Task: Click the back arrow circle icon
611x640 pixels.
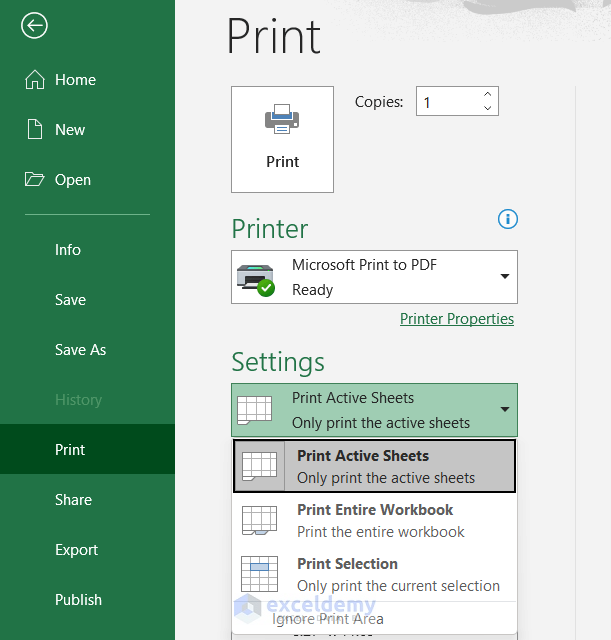Action: (x=34, y=26)
